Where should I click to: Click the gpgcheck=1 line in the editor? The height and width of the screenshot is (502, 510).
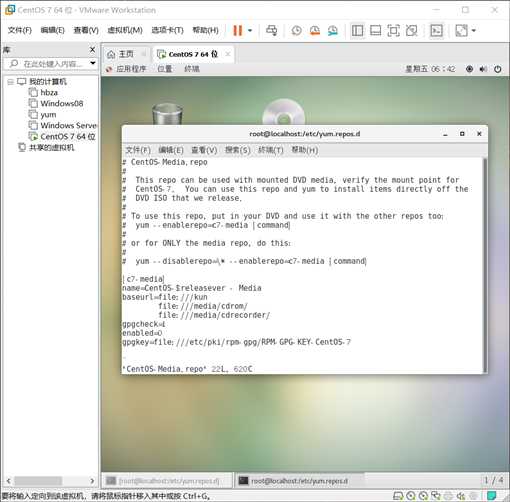click(x=143, y=324)
